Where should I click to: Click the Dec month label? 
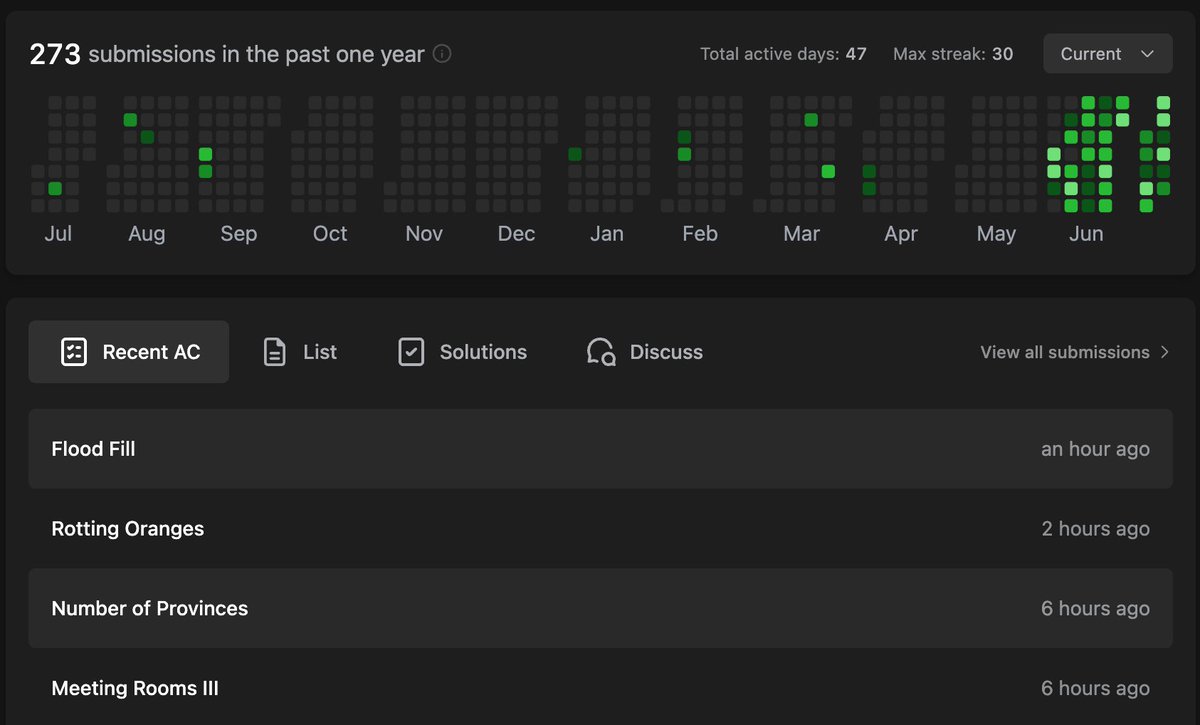(516, 234)
